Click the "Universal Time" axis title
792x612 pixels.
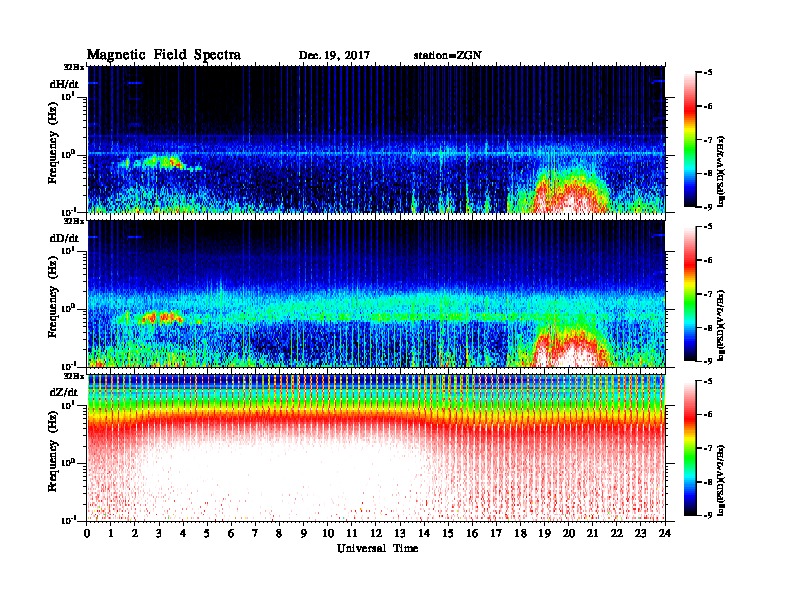[377, 548]
